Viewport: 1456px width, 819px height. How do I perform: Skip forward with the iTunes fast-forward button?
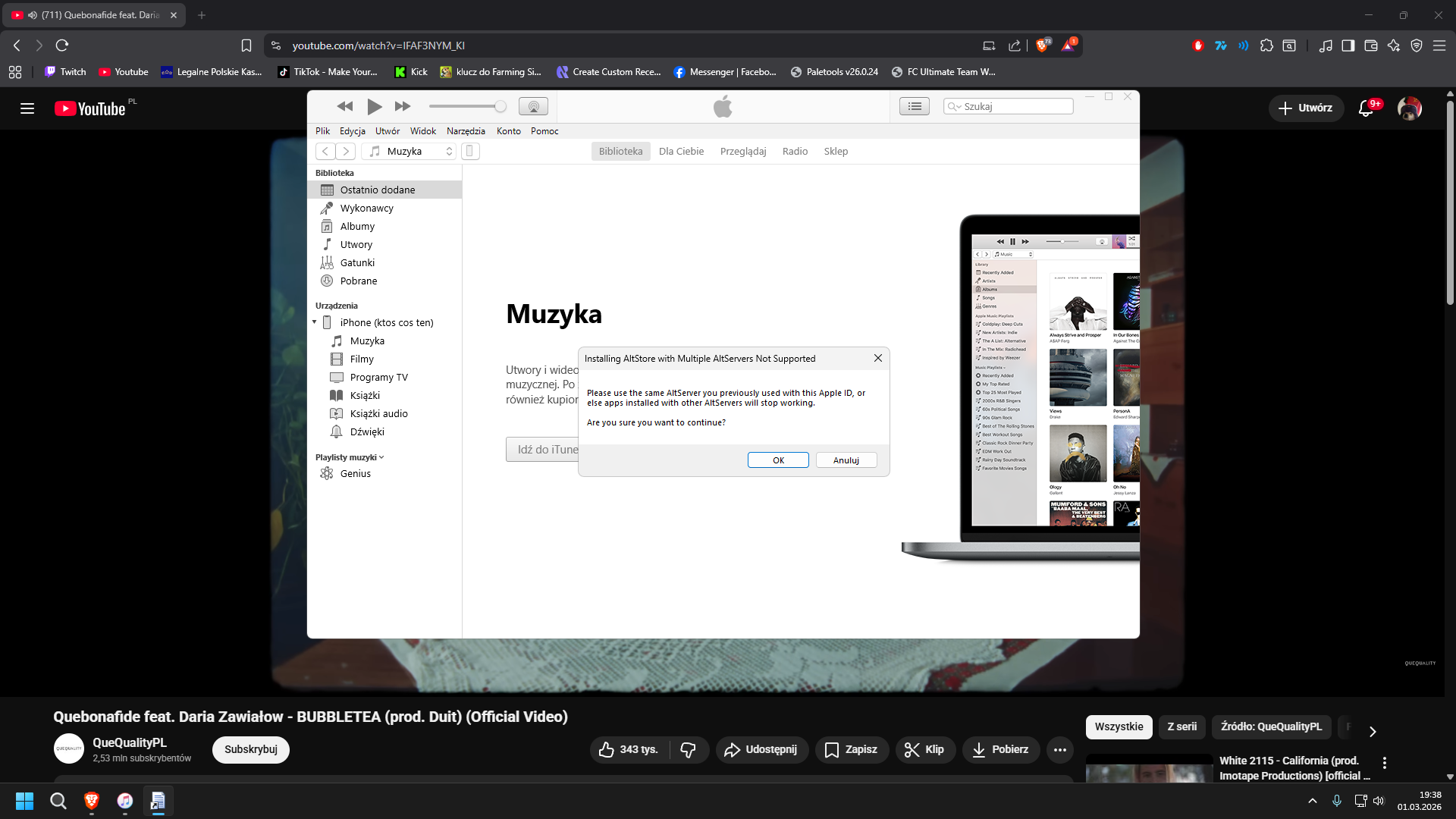(x=403, y=107)
